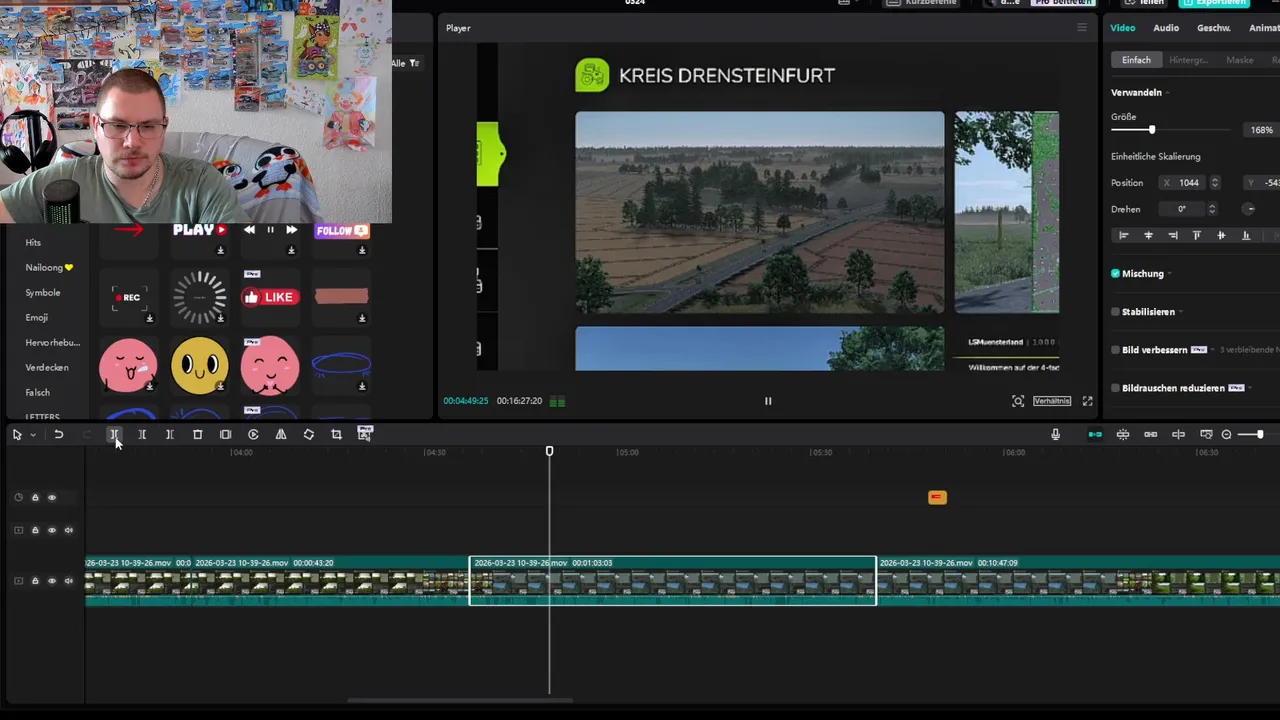1280x720 pixels.
Task: Edit the Drehen rotation value field
Action: (1181, 209)
